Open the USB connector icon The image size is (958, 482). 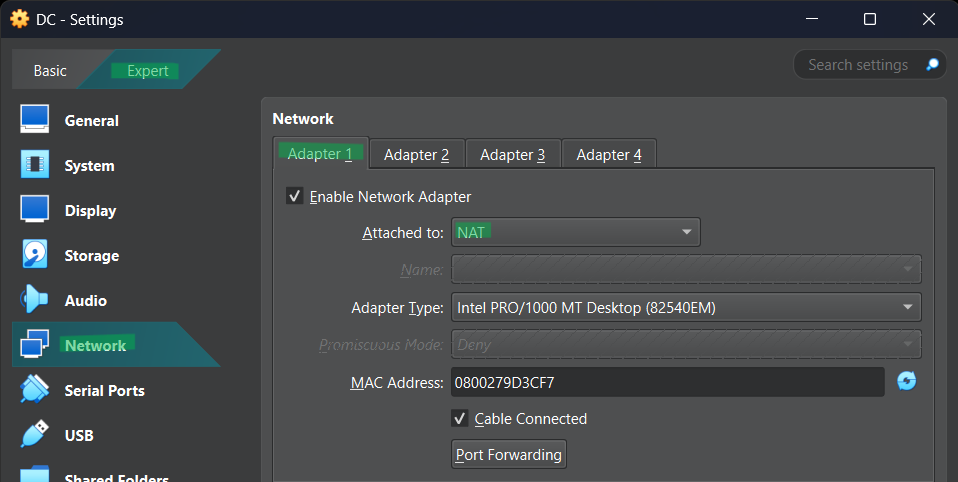pos(35,434)
